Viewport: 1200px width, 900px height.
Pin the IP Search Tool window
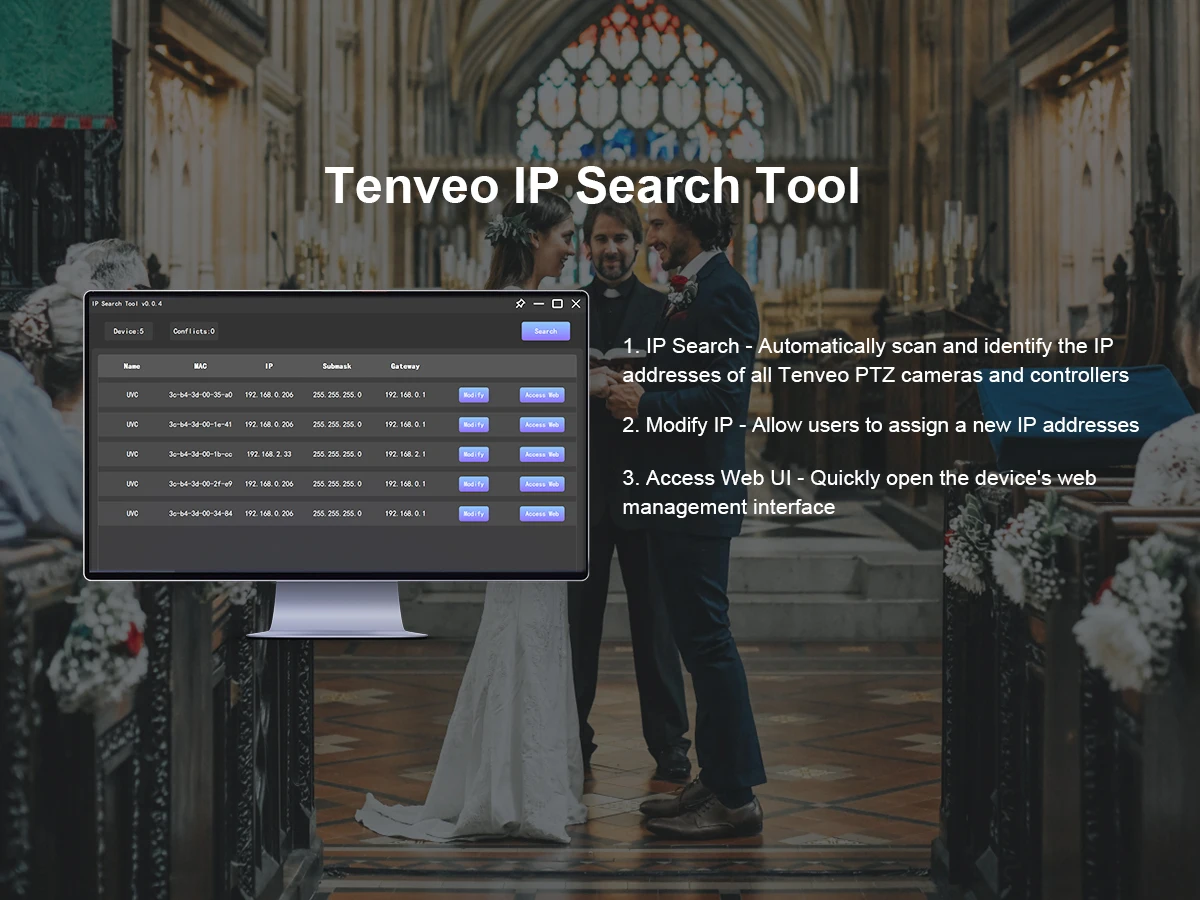[520, 303]
